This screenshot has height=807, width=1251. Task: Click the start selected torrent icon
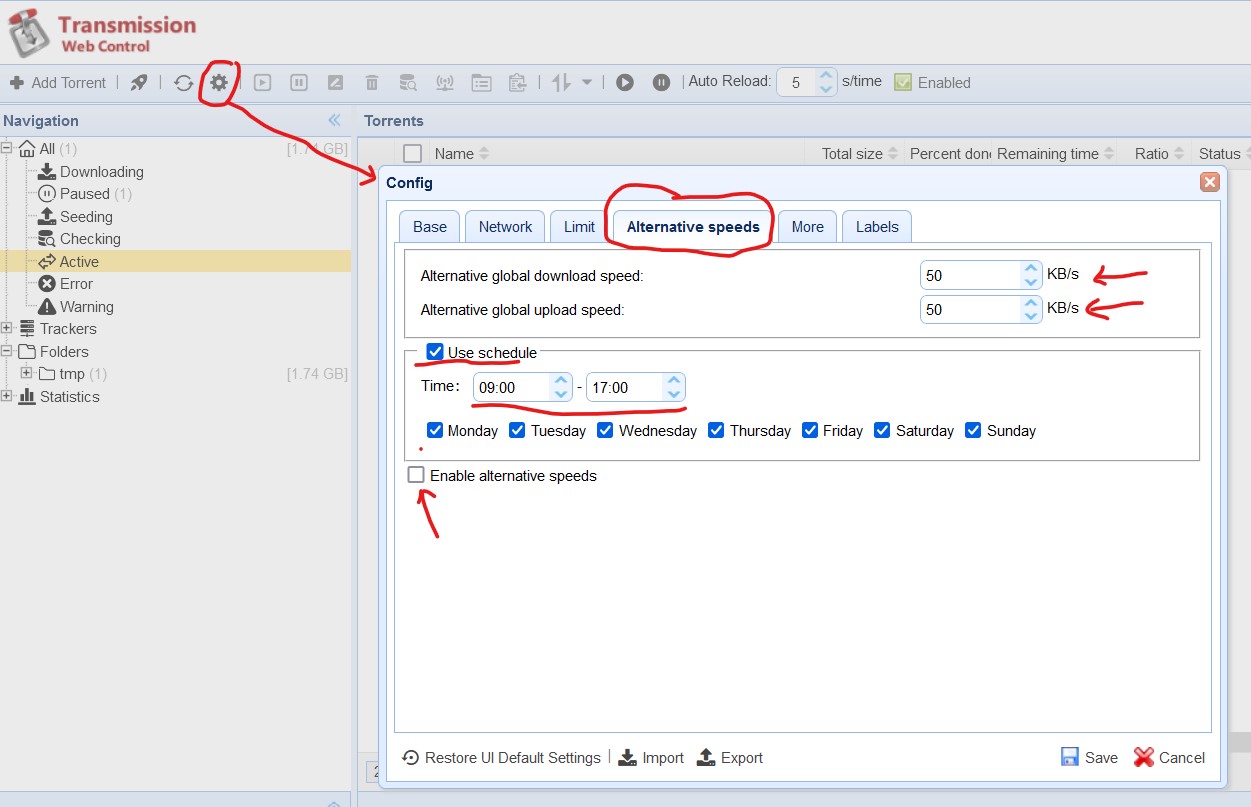[262, 83]
